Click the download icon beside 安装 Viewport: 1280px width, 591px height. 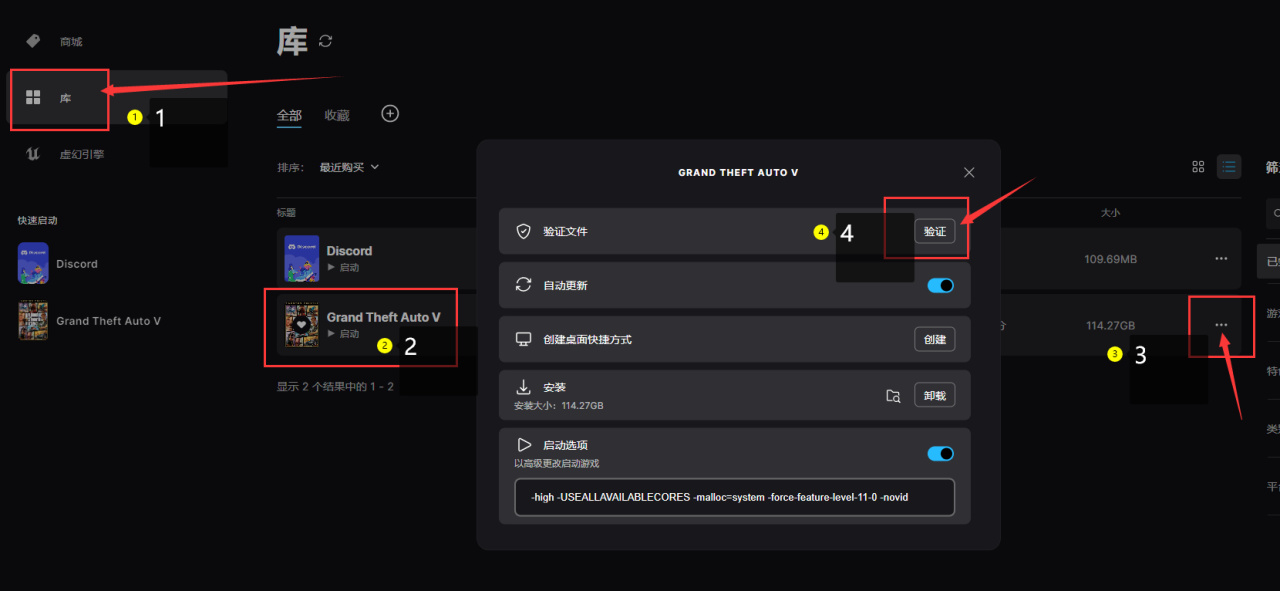(x=523, y=387)
